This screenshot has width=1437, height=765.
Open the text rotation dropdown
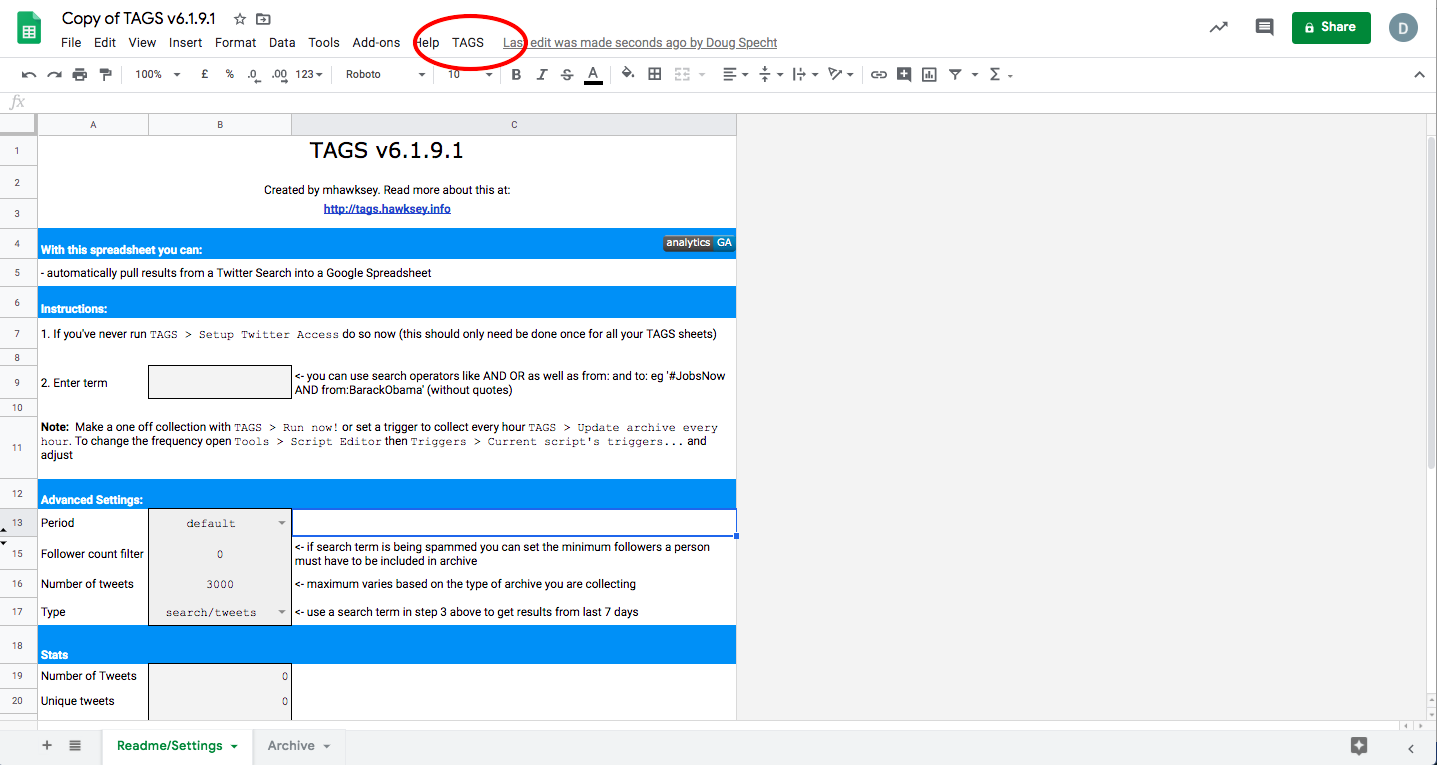[x=841, y=75]
